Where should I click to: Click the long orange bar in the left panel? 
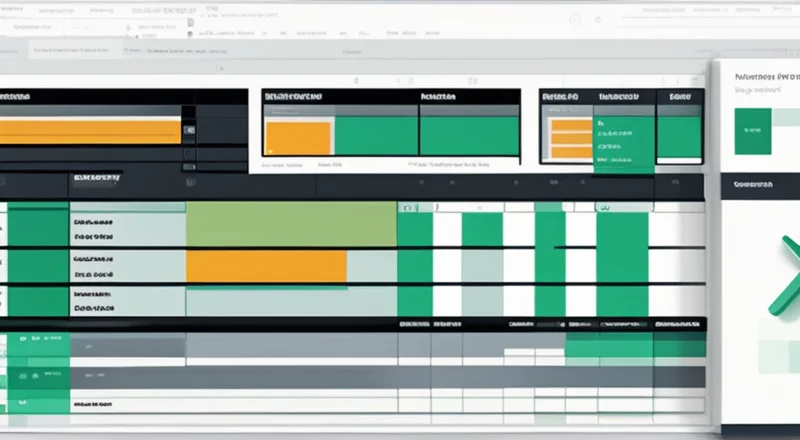[x=88, y=129]
